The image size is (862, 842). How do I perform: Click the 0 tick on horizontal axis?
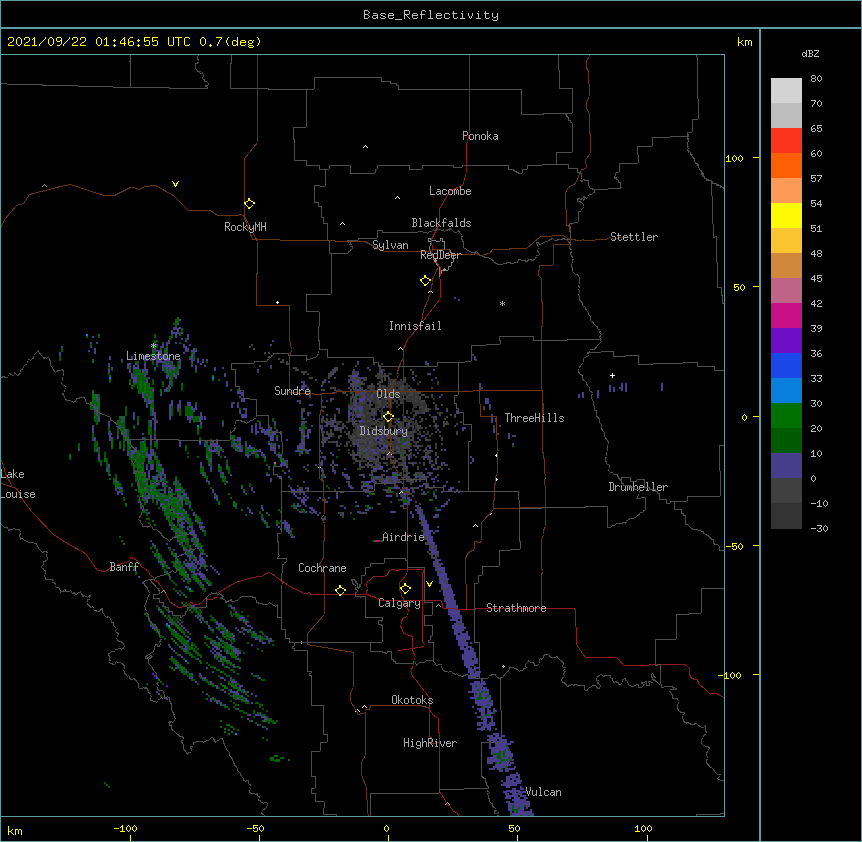click(386, 828)
